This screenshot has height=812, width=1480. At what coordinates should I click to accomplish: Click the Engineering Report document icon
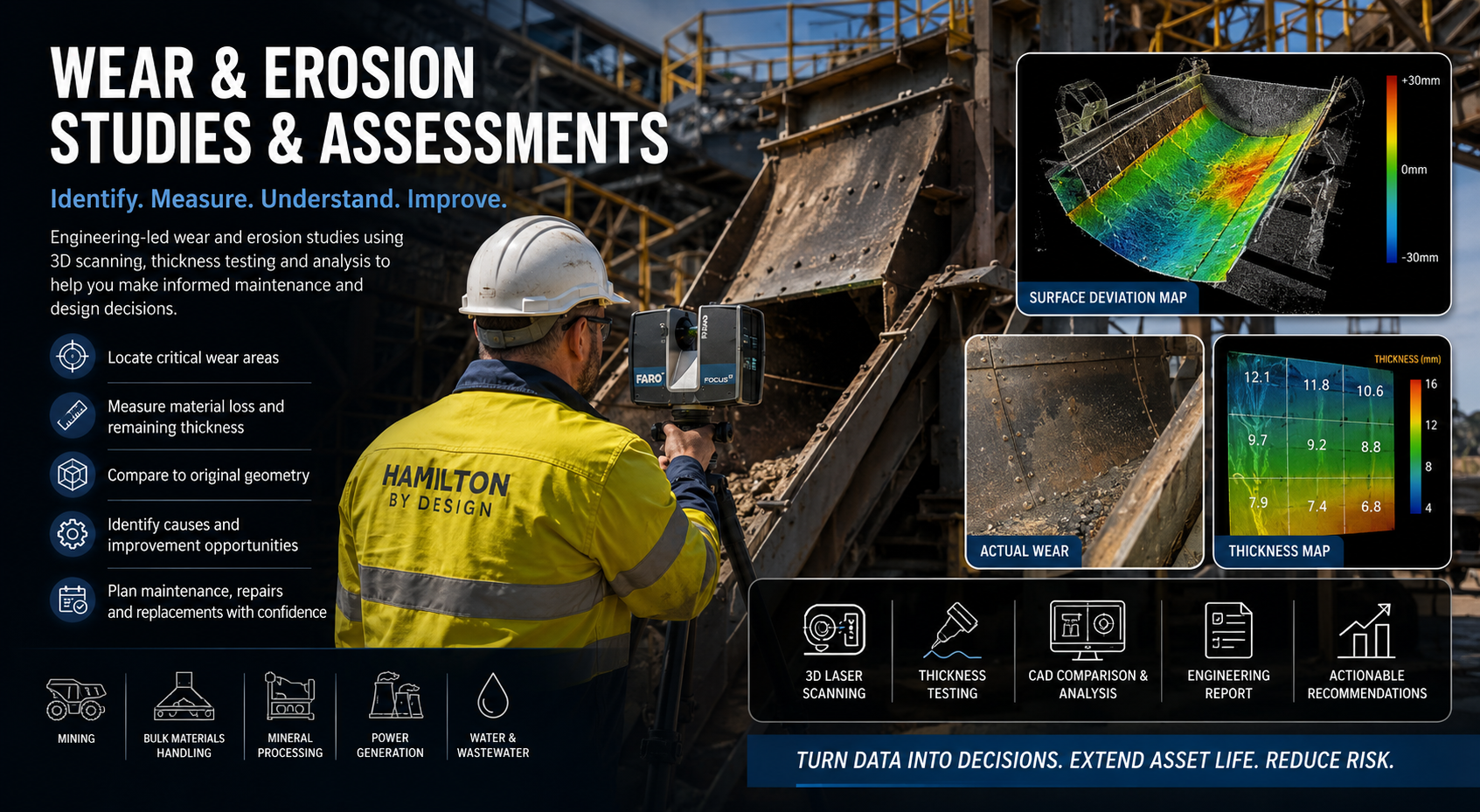(1228, 630)
